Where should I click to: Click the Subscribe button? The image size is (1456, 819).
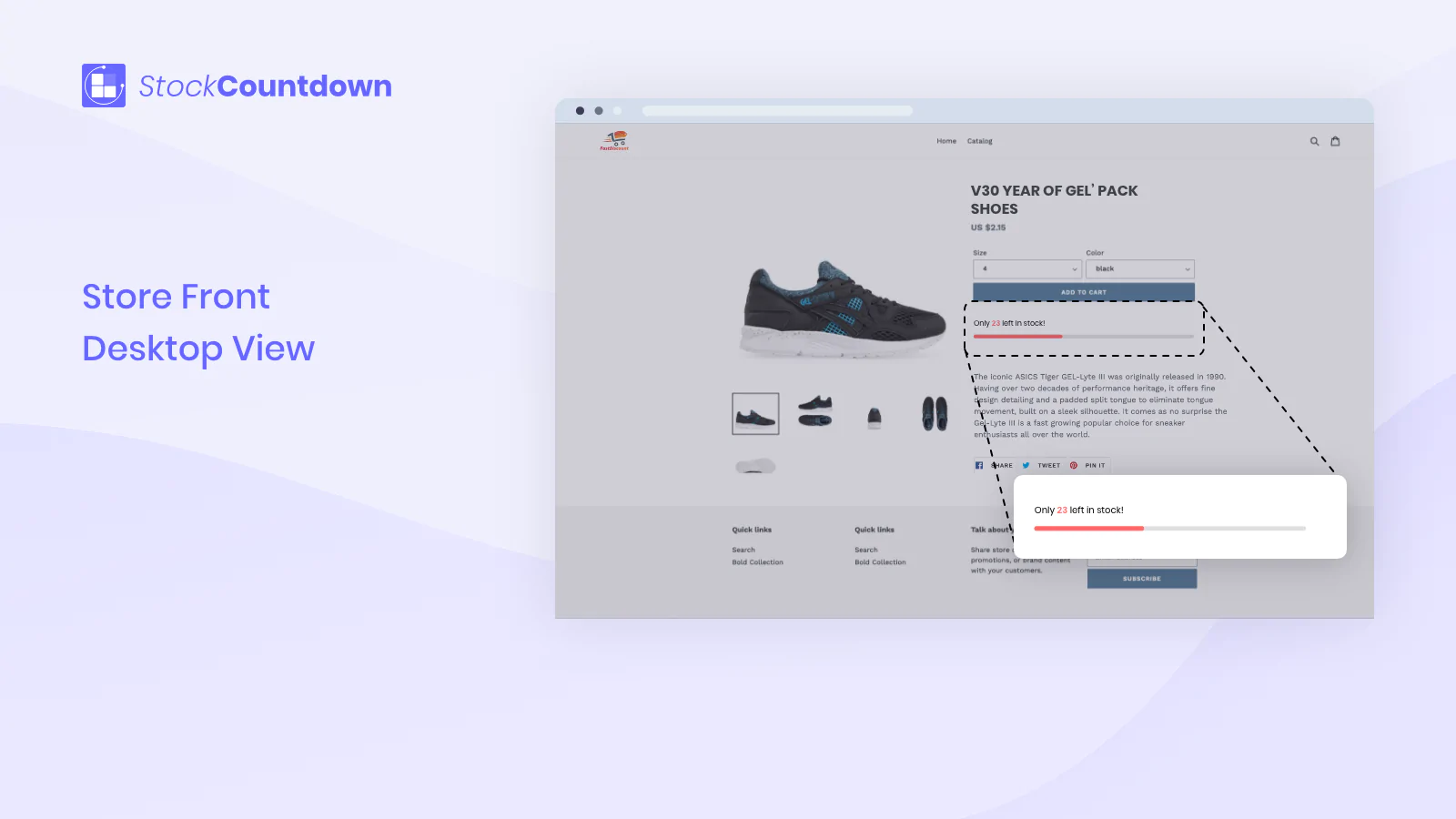click(x=1142, y=579)
